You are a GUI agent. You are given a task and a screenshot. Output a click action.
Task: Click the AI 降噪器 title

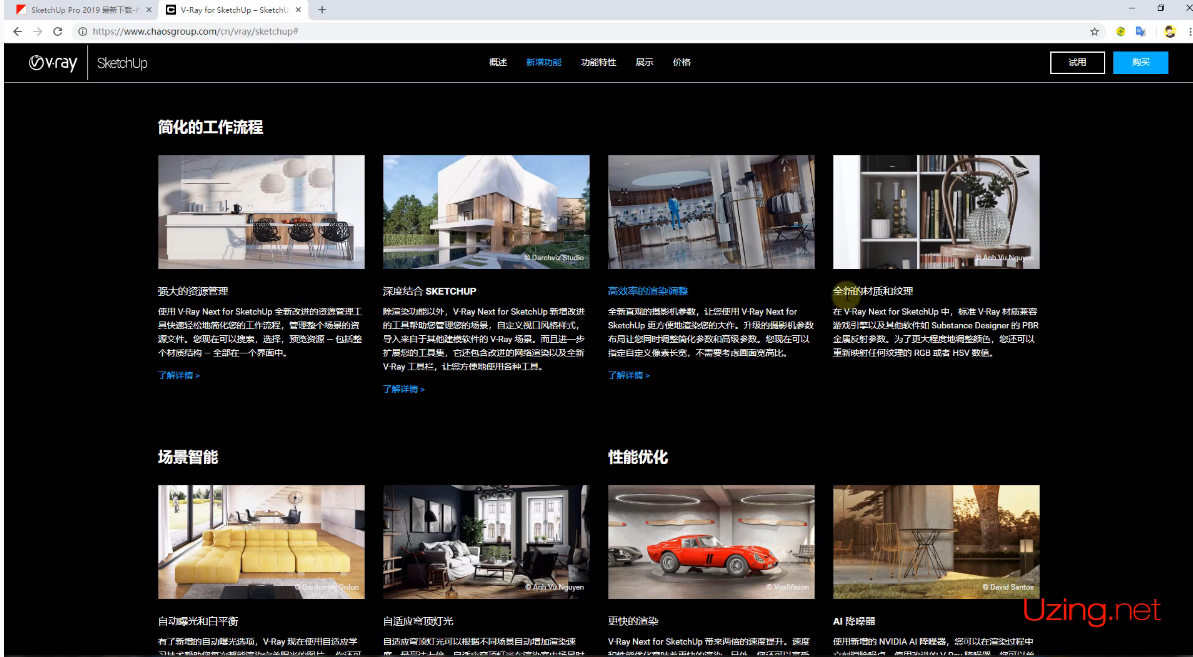[x=854, y=621]
